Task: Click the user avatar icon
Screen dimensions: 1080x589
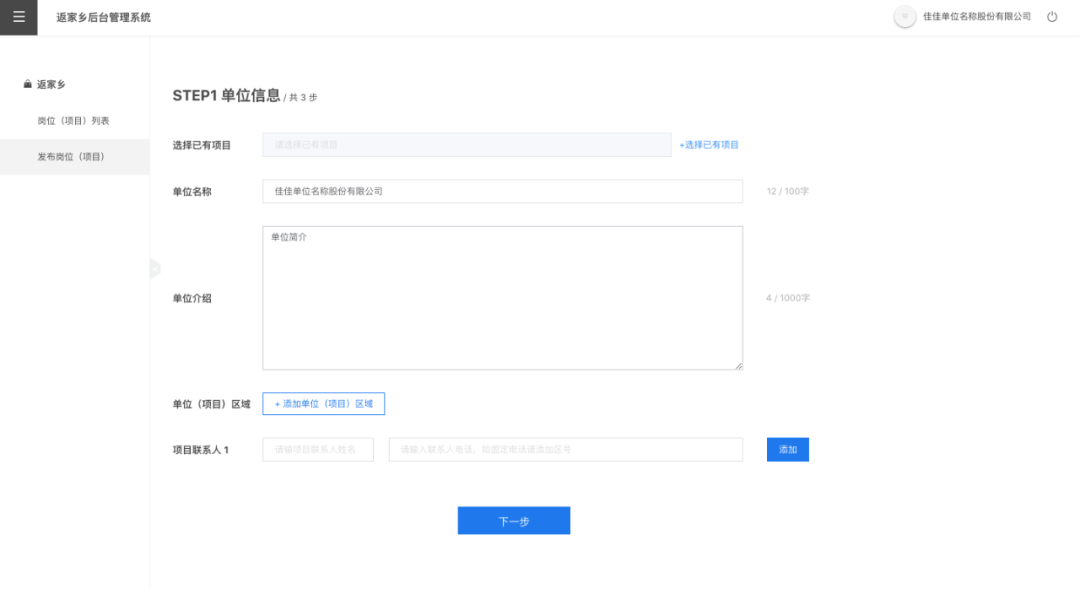Action: pyautogui.click(x=905, y=17)
